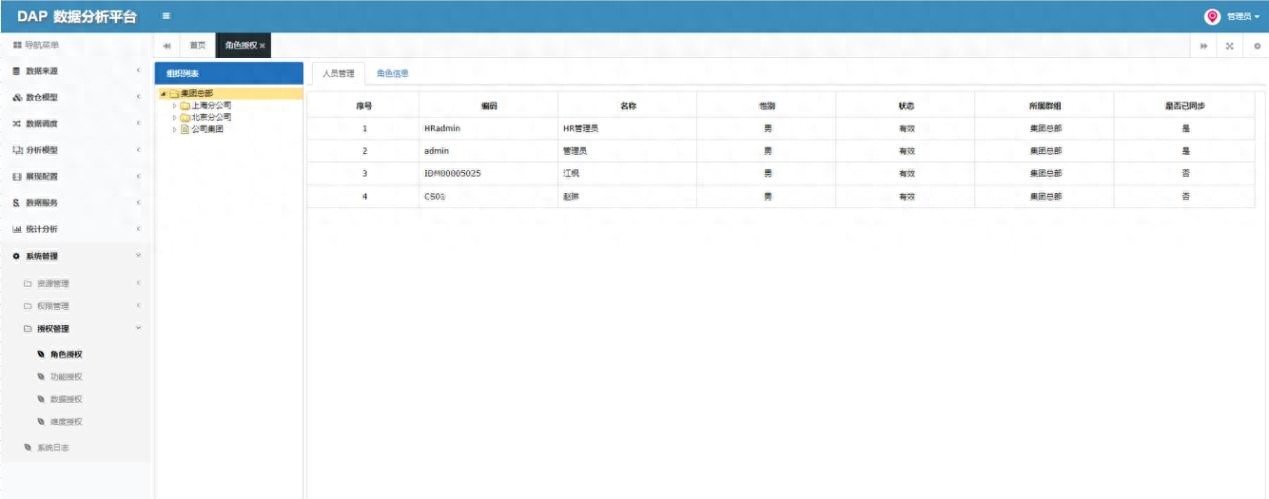
Task: Collapse the 集团总部 tree node arrow
Action: tap(162, 93)
